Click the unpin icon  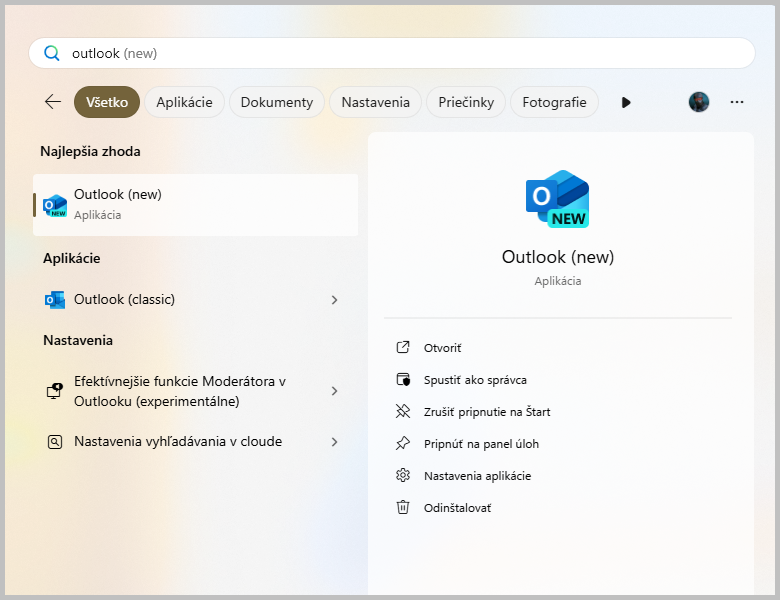coord(403,411)
